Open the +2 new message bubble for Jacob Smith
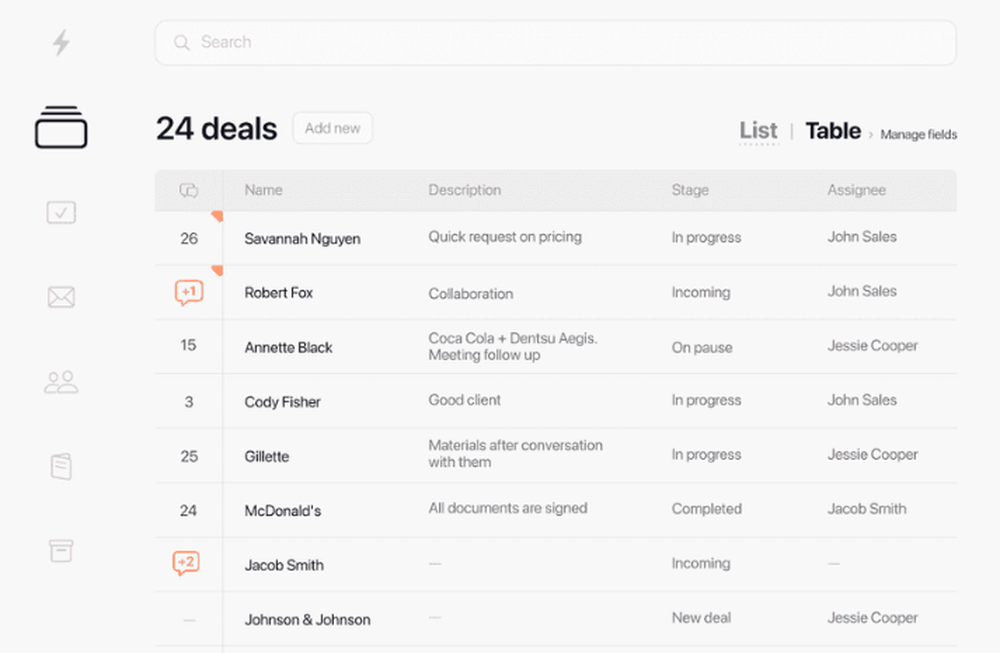This screenshot has width=1000, height=653. click(x=186, y=563)
